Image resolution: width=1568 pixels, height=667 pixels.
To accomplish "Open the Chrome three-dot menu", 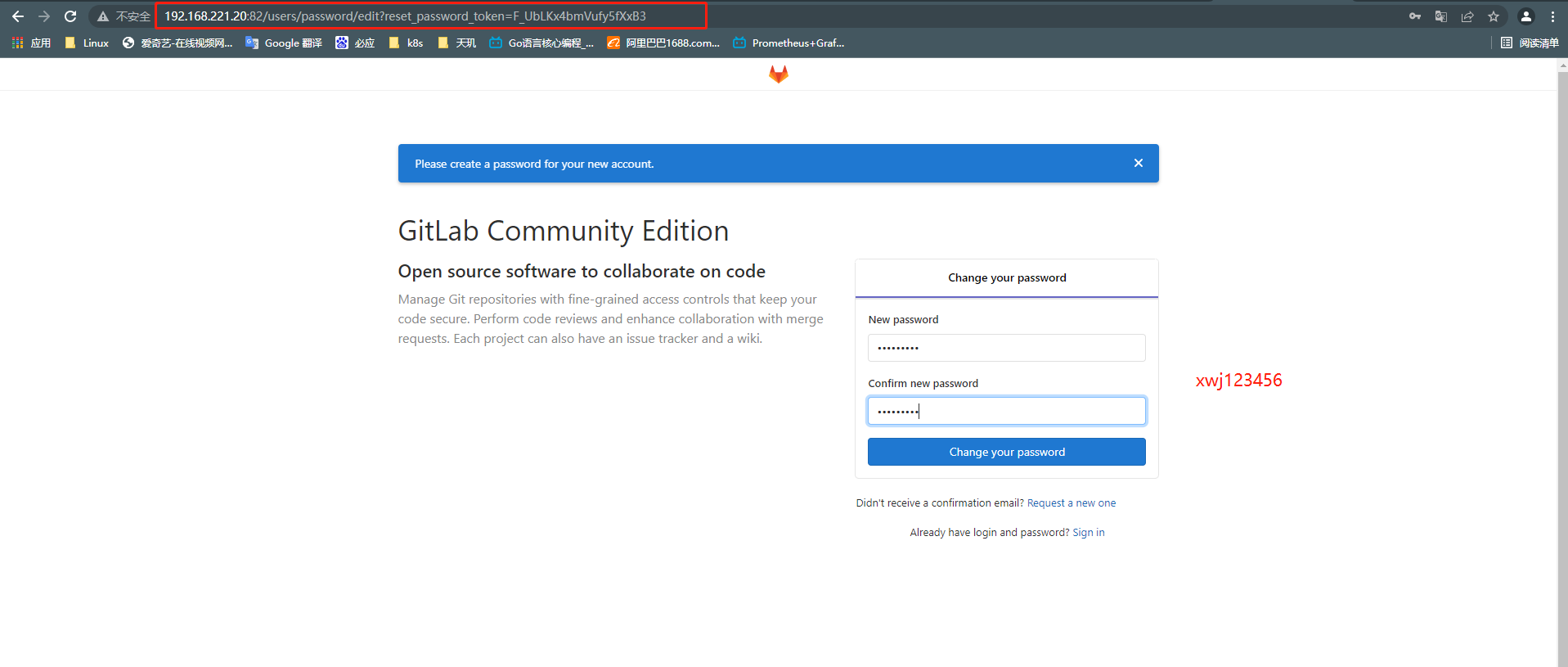I will coord(1552,16).
